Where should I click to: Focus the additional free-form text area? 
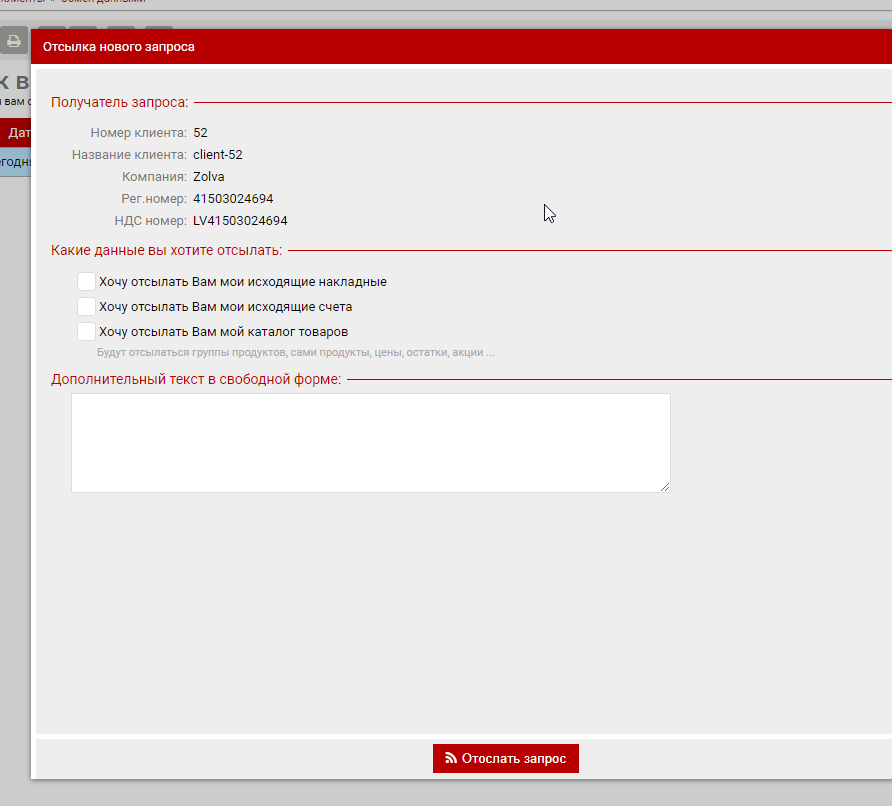coord(370,442)
